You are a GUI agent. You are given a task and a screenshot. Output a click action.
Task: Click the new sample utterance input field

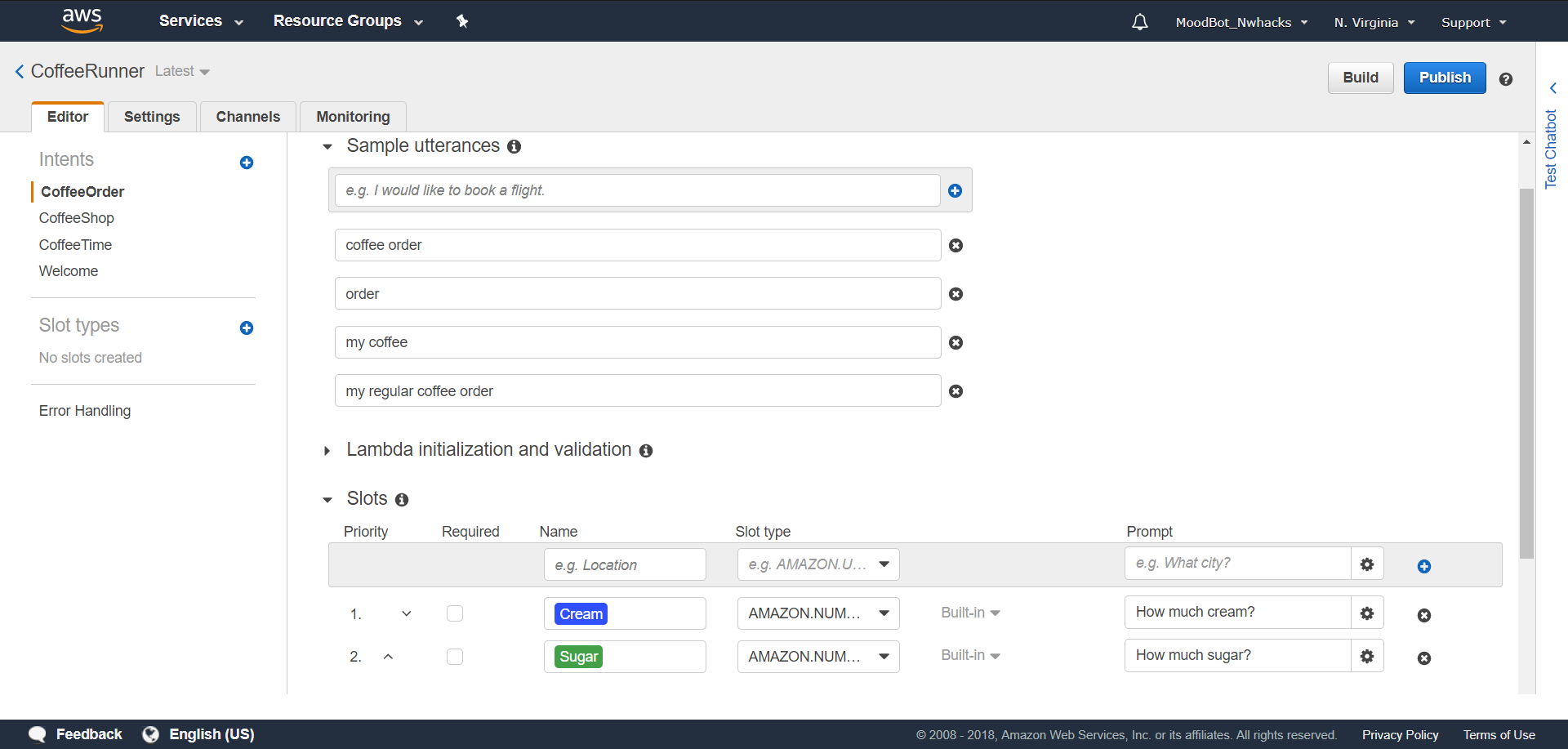638,190
